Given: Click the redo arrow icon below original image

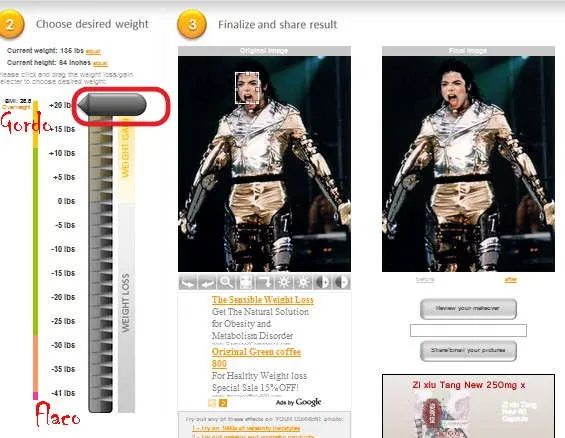Looking at the screenshot, I should click(188, 282).
